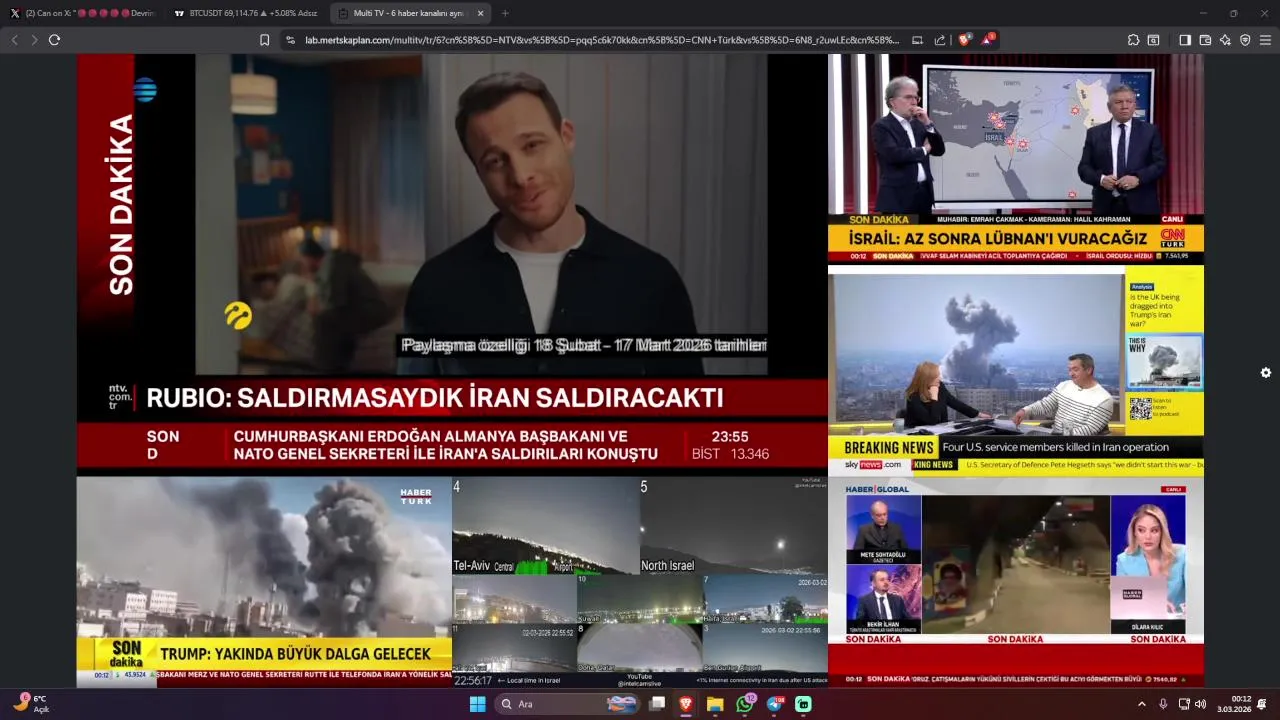
Task: Open the Leo AI sparkle icon
Action: 1225,40
